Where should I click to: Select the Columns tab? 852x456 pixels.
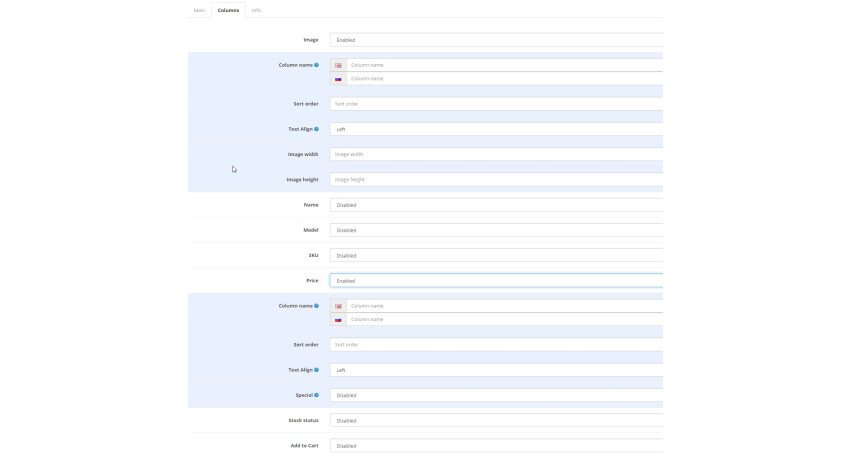[228, 10]
